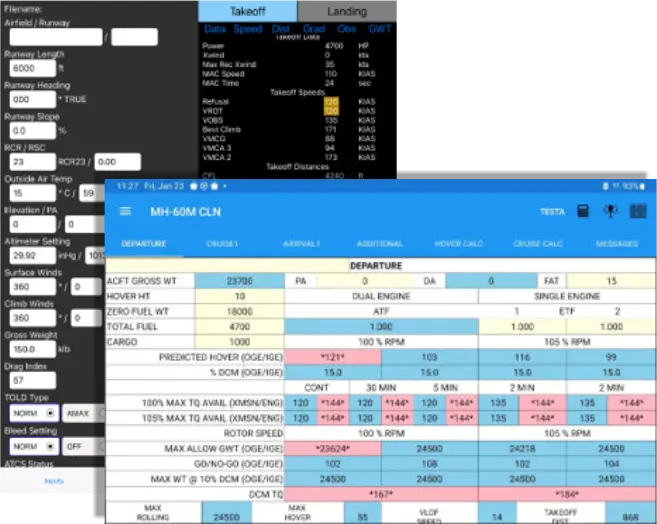Edit the RSC field showing 0.00
The width and height of the screenshot is (657, 524).
118,162
